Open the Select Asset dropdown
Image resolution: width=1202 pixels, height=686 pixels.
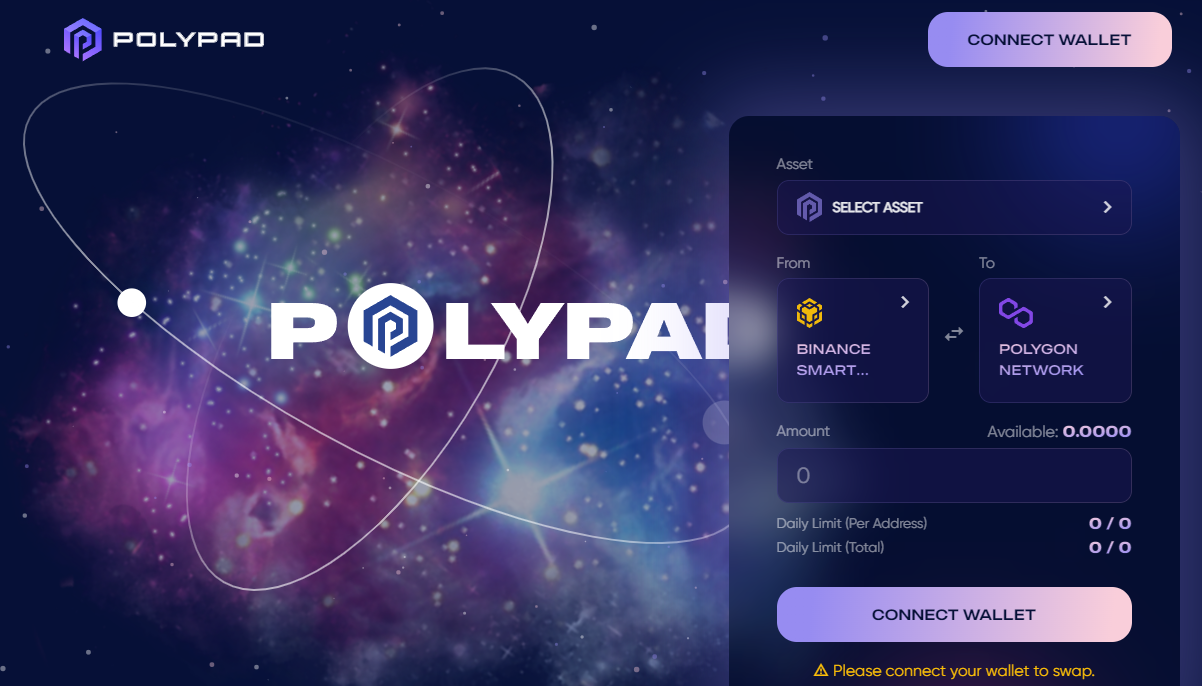(x=954, y=207)
